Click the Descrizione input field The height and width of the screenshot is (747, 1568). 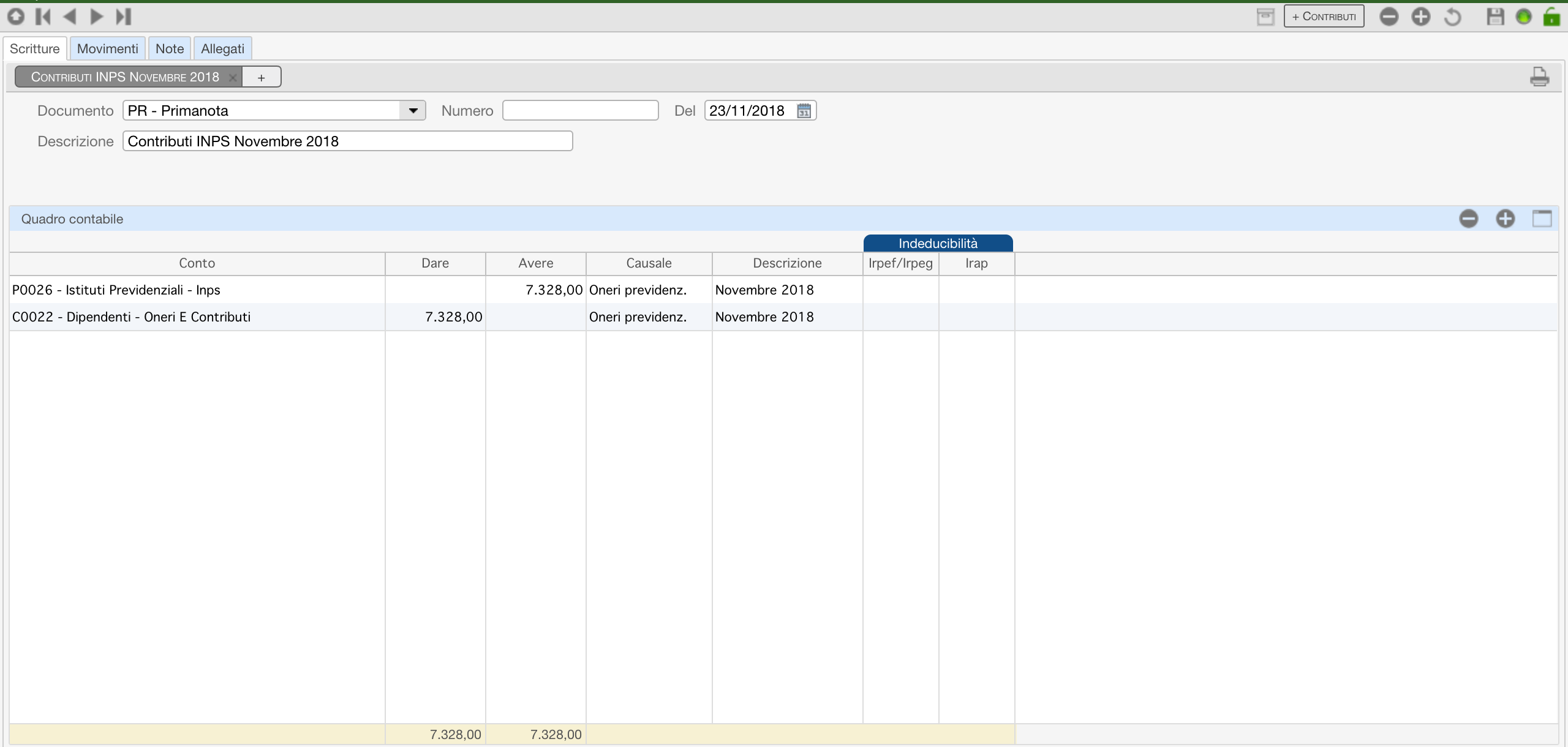pyautogui.click(x=348, y=141)
